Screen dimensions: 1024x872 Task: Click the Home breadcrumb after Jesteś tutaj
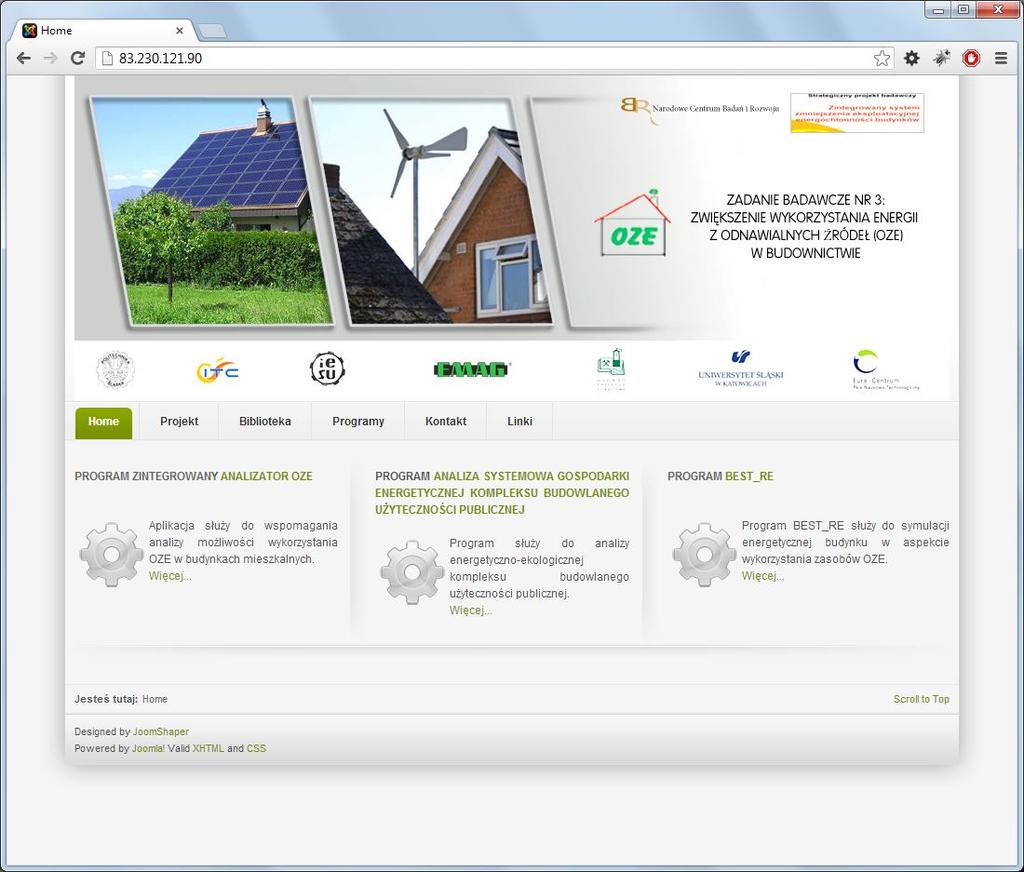[155, 700]
